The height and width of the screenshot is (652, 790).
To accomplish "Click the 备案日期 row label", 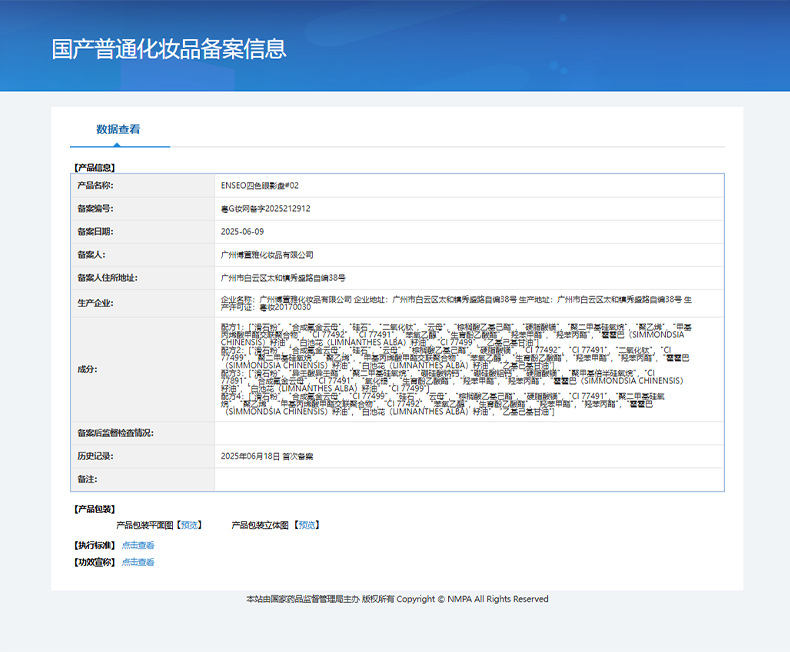I will (95, 232).
